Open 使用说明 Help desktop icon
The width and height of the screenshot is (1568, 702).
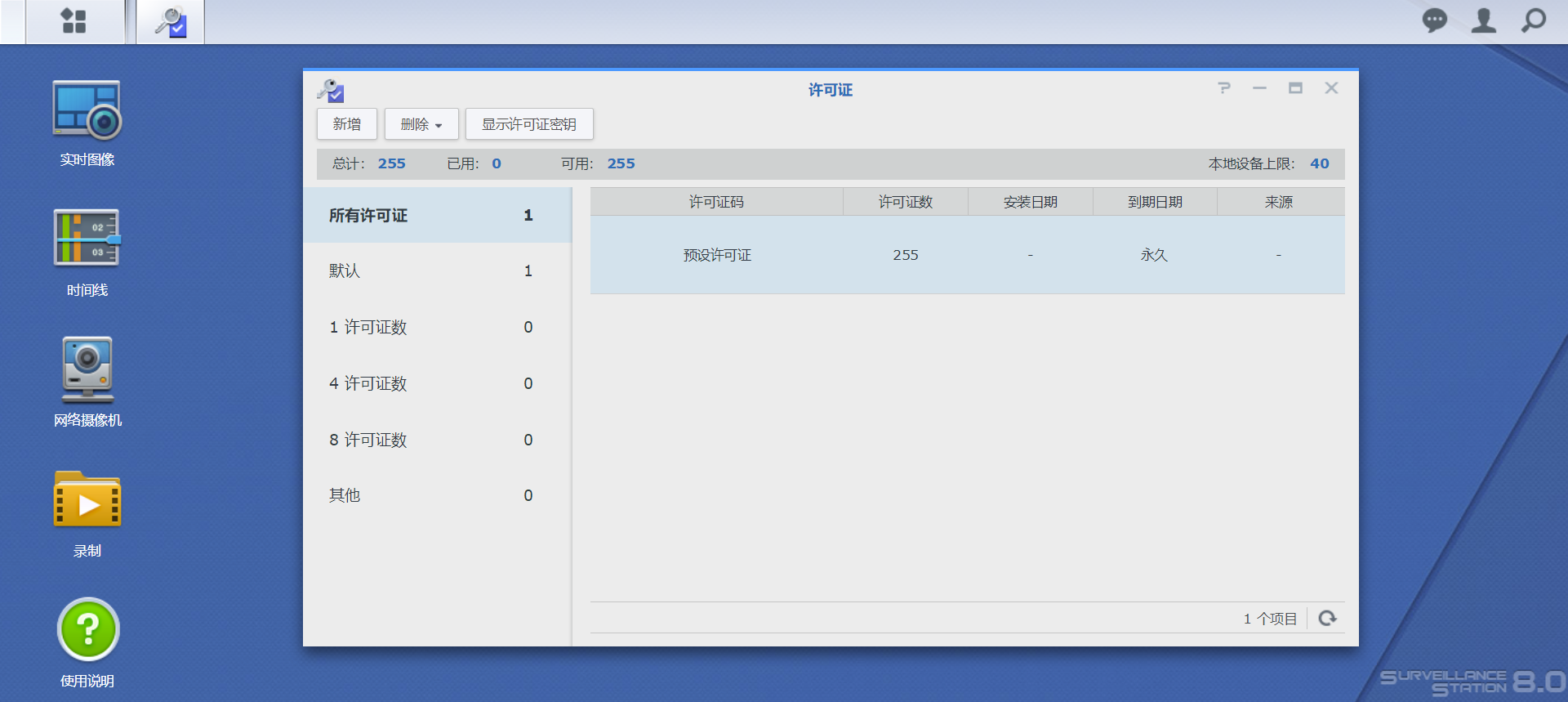(87, 643)
